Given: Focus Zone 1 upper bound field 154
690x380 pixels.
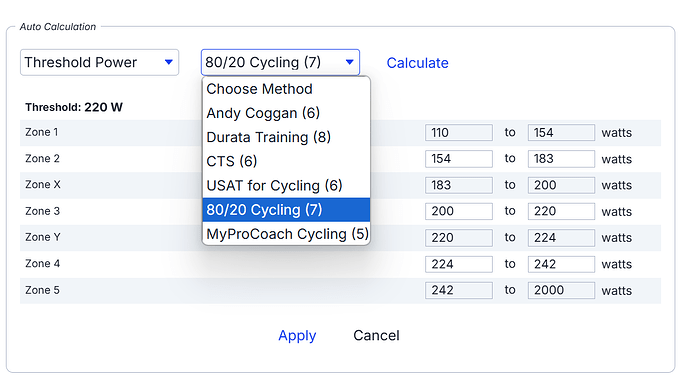Looking at the screenshot, I should (562, 132).
